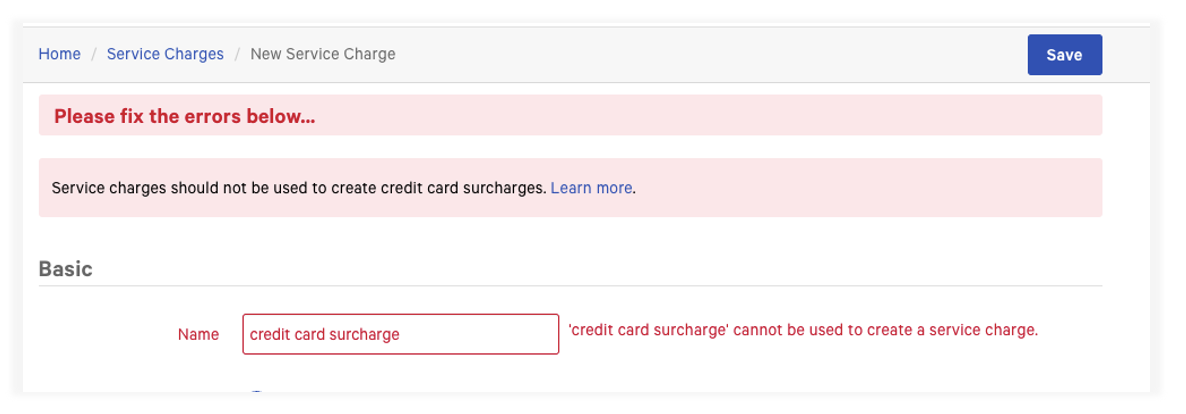Click the slash between Home and Service Charges
Image resolution: width=1186 pixels, height=414 pixels.
click(x=94, y=54)
